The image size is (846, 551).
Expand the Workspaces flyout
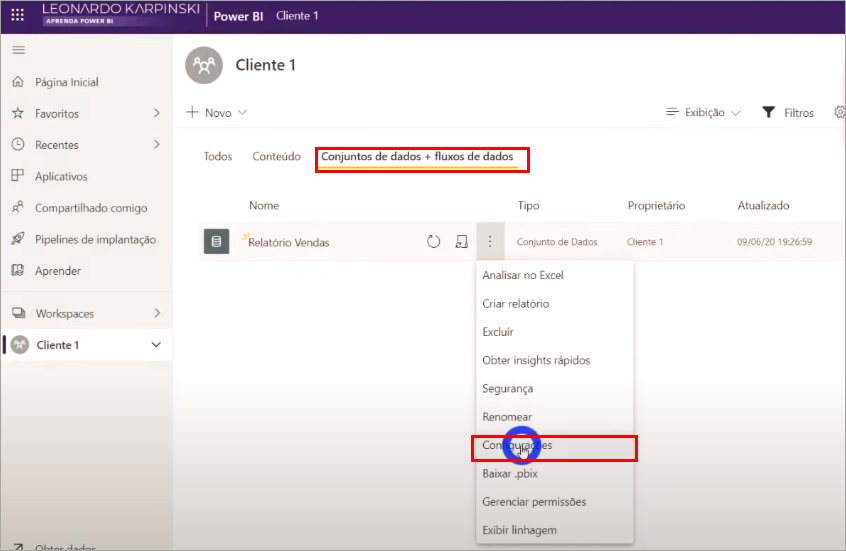click(156, 313)
